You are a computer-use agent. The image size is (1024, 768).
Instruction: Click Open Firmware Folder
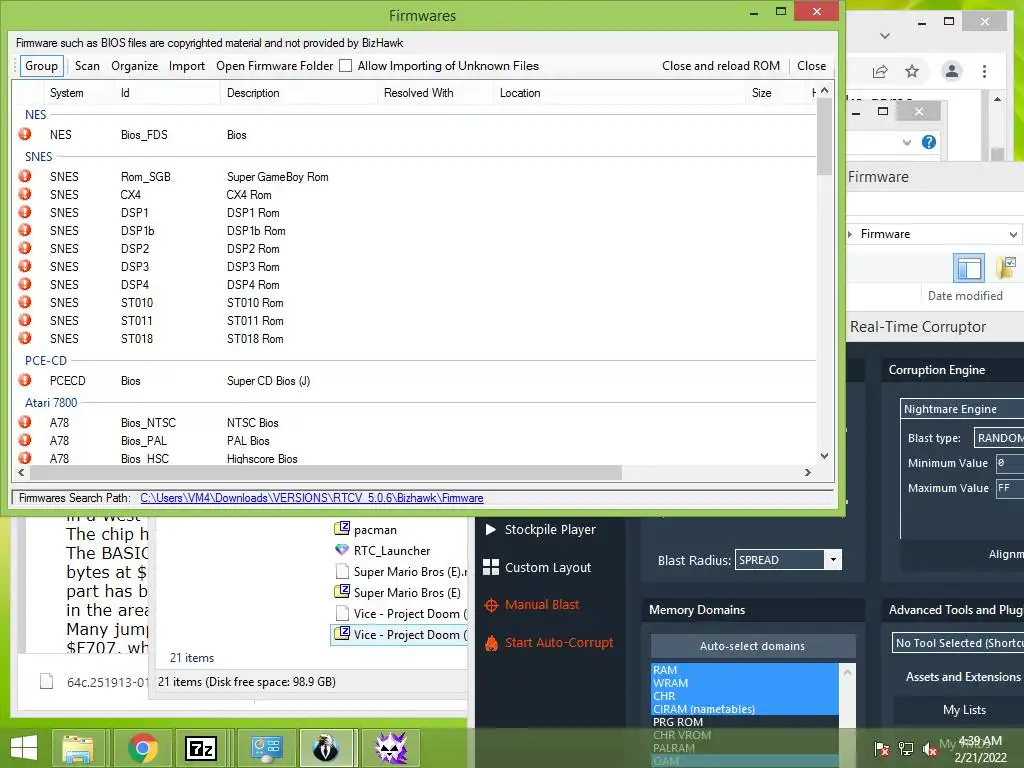coord(274,65)
